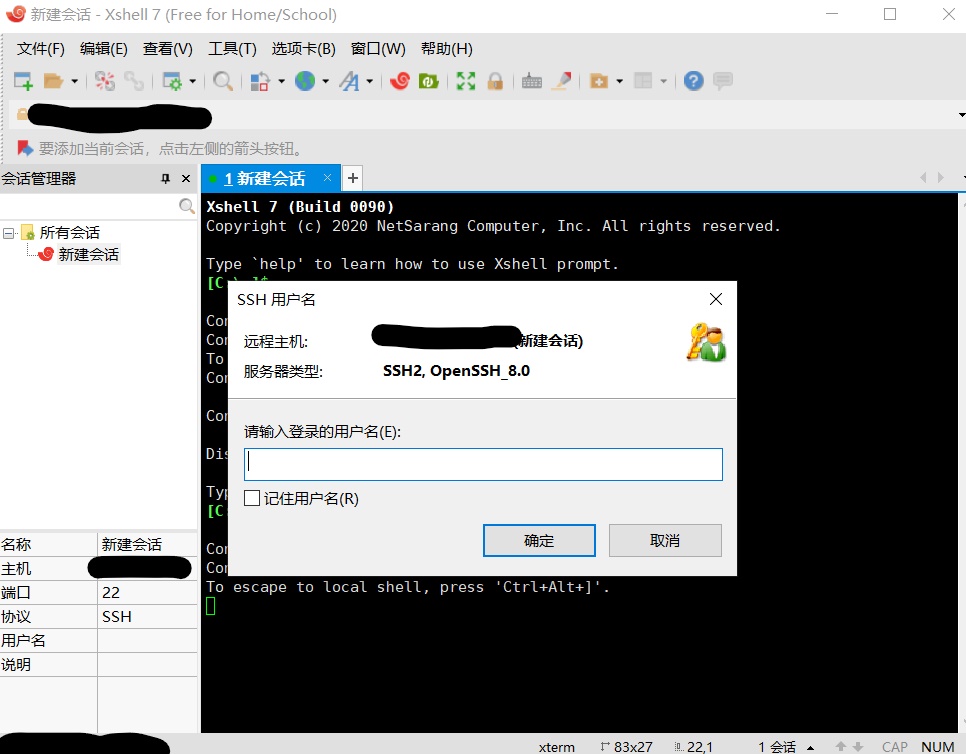Open the layout panes dropdown arrow

[x=664, y=81]
